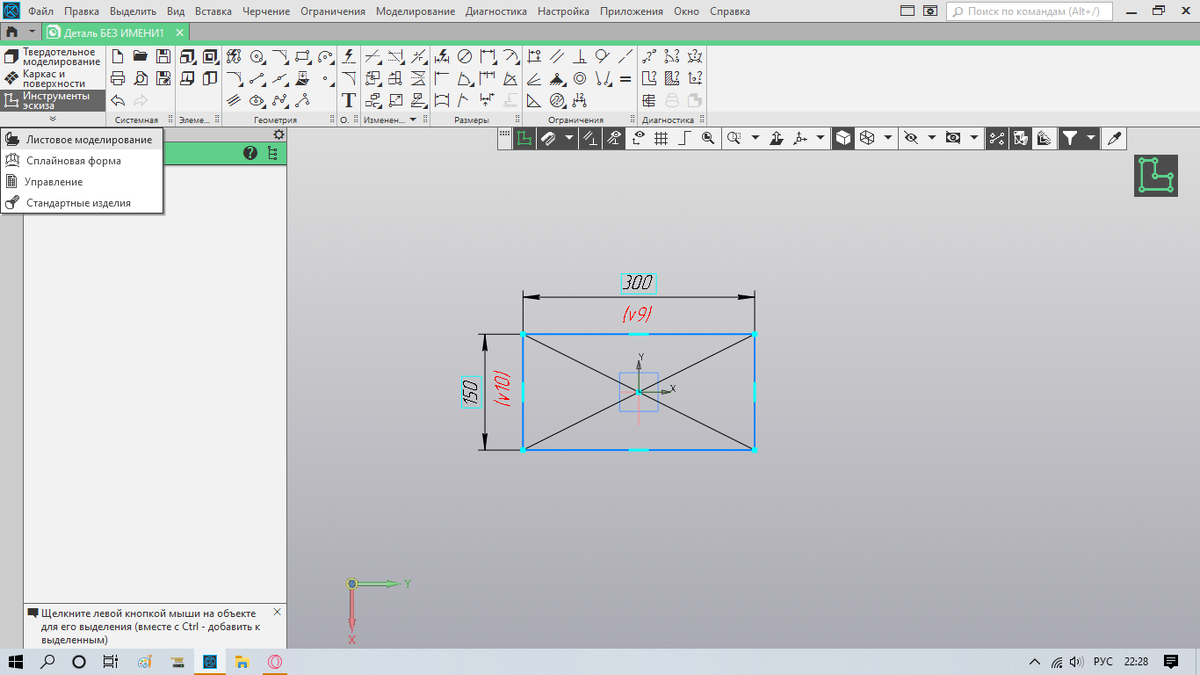
Task: Apply the Tangency constraint
Action: (602, 56)
